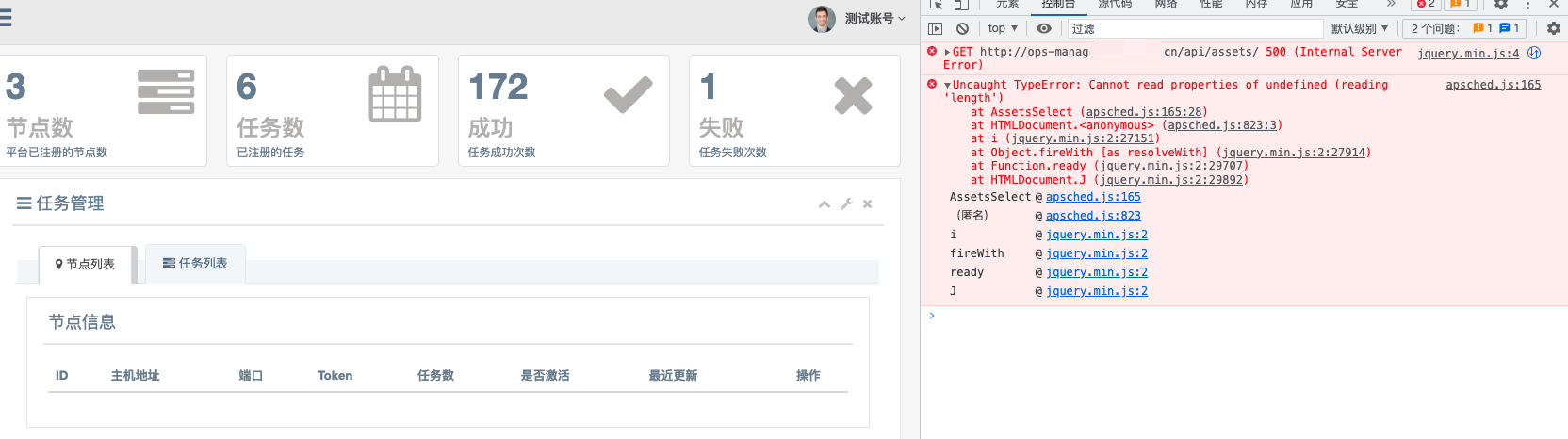
Task: Click the 2 个问题 issues button
Action: pos(1465,28)
